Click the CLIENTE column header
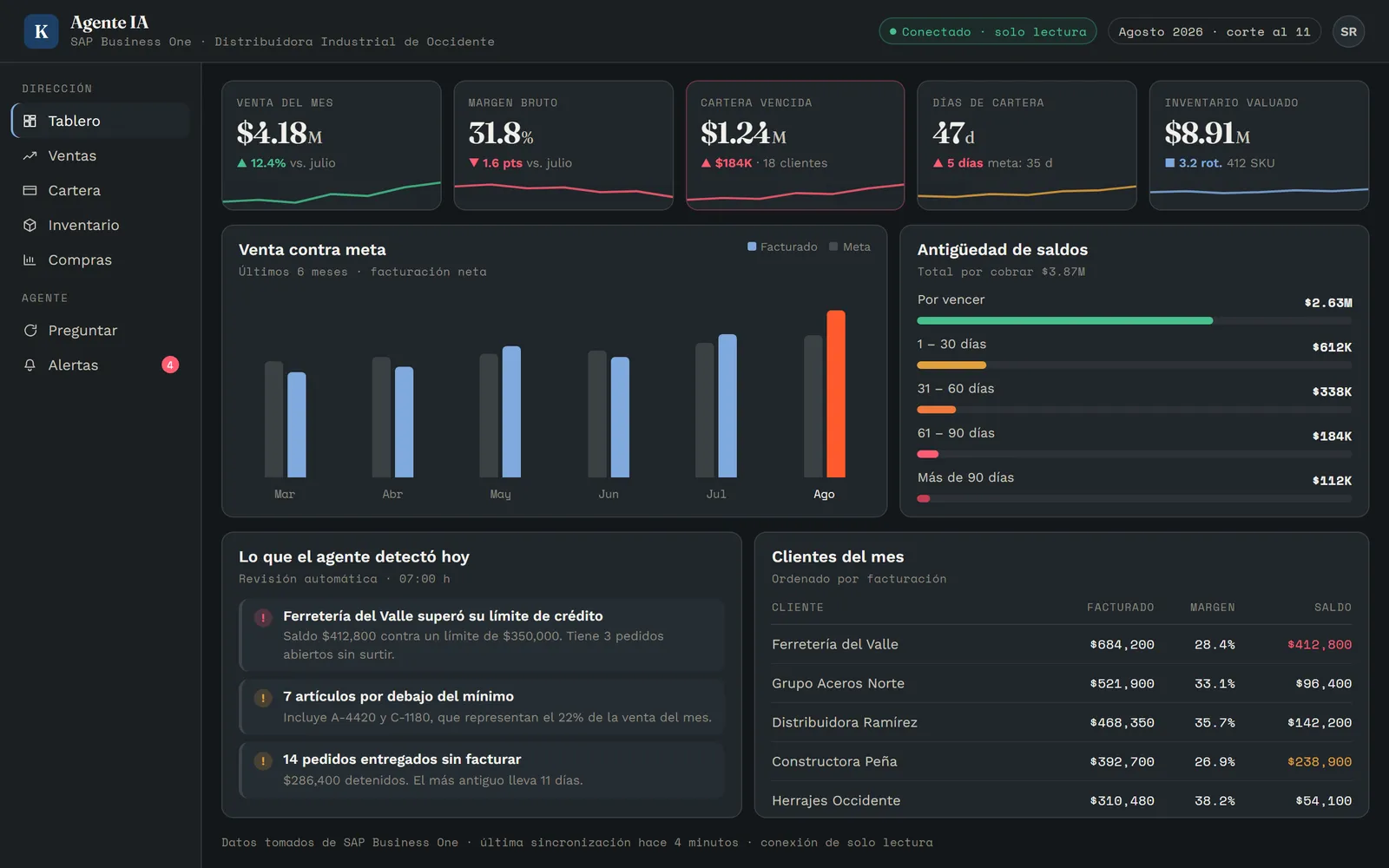This screenshot has width=1389, height=868. pyautogui.click(x=797, y=607)
